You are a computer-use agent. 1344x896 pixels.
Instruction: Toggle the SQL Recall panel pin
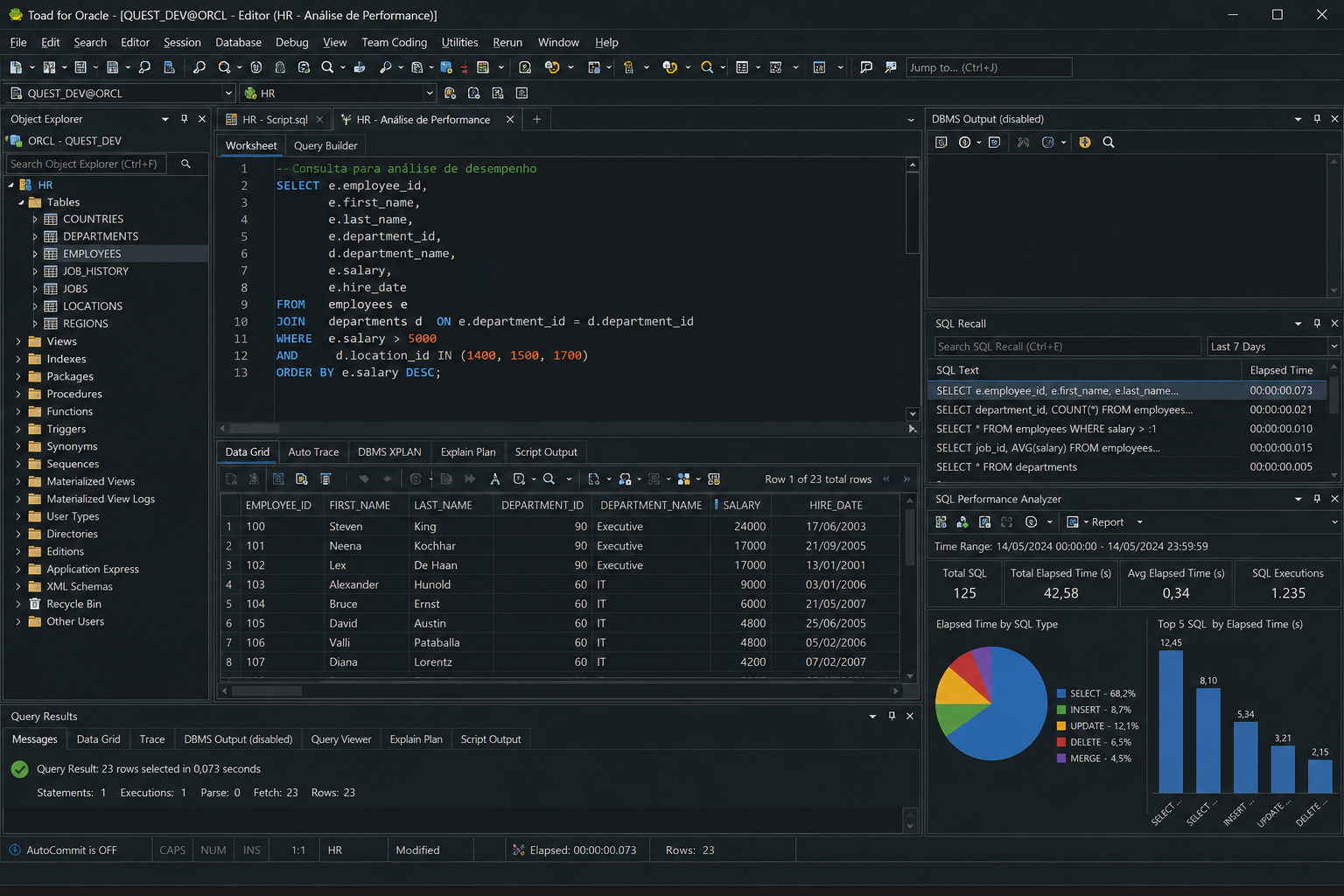[1317, 324]
